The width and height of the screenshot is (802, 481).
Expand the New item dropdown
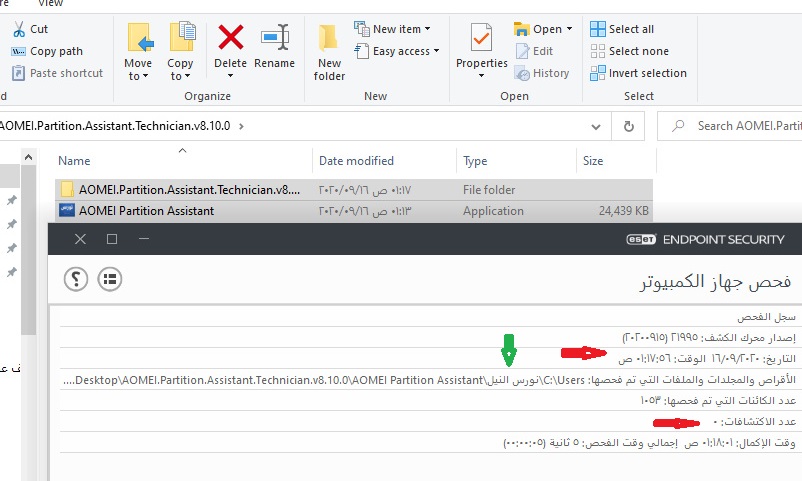392,29
